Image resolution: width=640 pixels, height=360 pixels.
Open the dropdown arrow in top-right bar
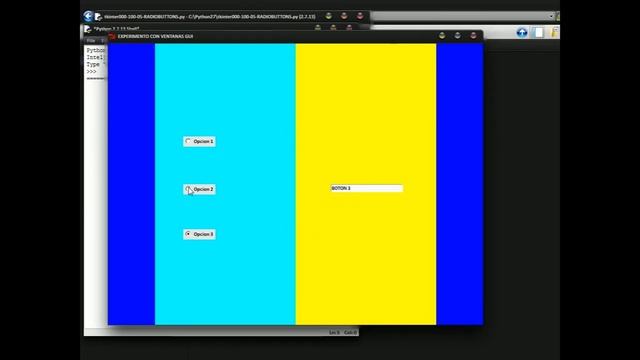[551, 16]
